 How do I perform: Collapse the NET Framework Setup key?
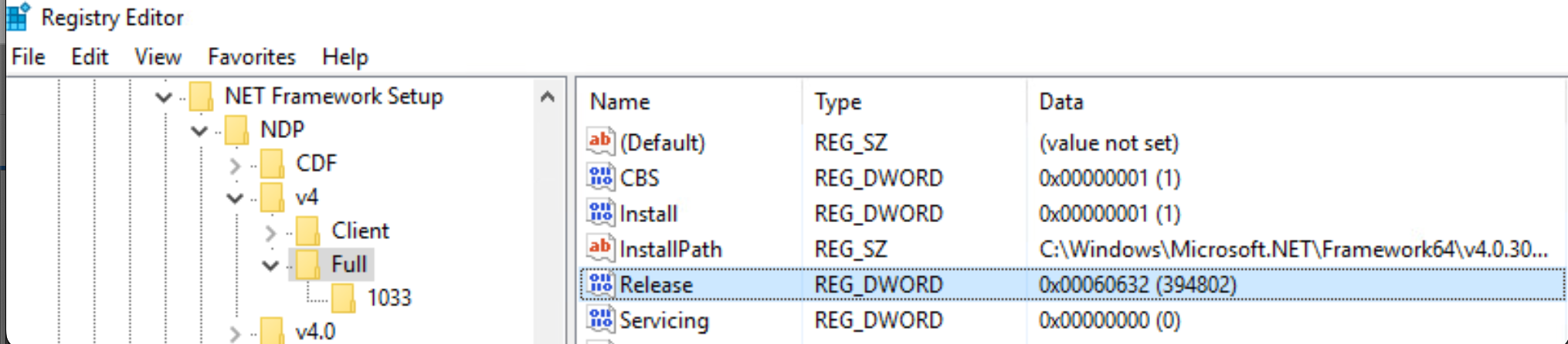pyautogui.click(x=164, y=97)
